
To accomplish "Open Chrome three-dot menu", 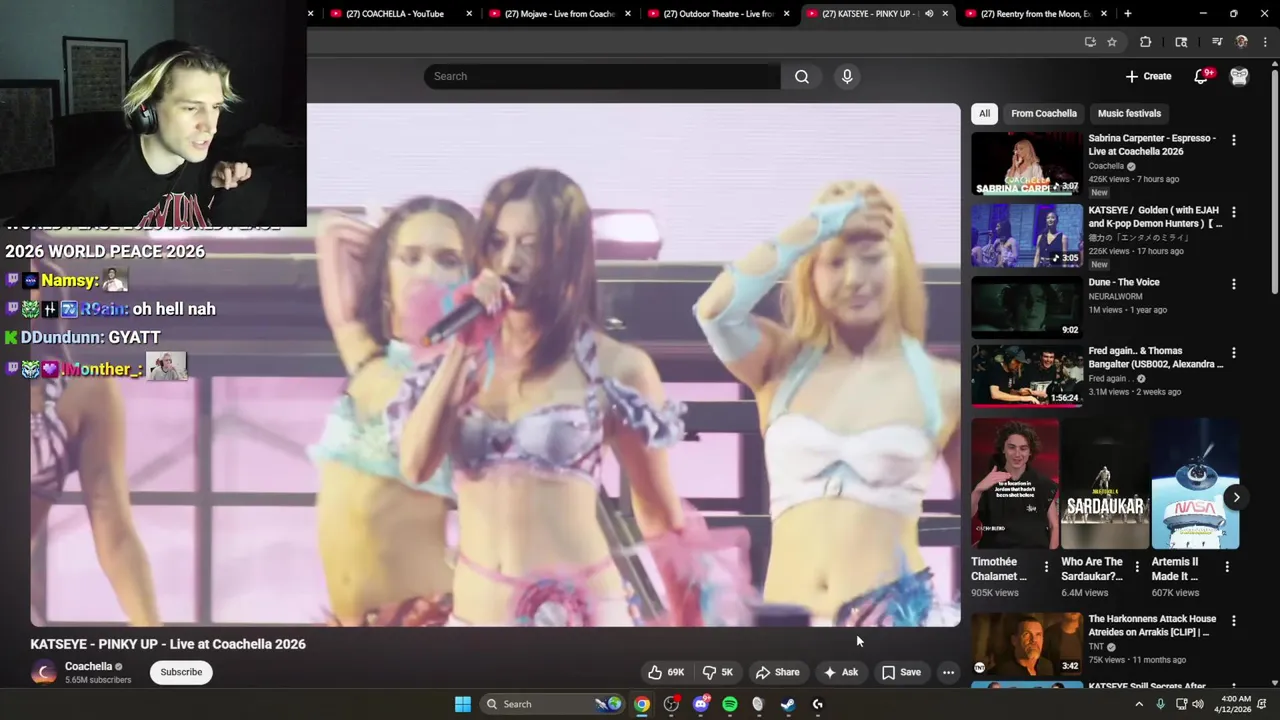I will [x=1265, y=42].
